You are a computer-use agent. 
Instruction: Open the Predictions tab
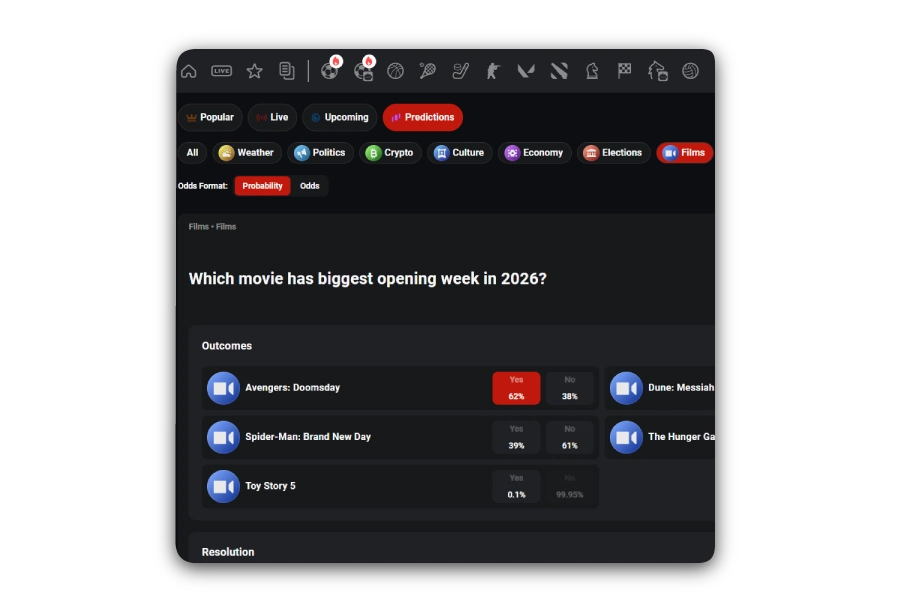(423, 117)
